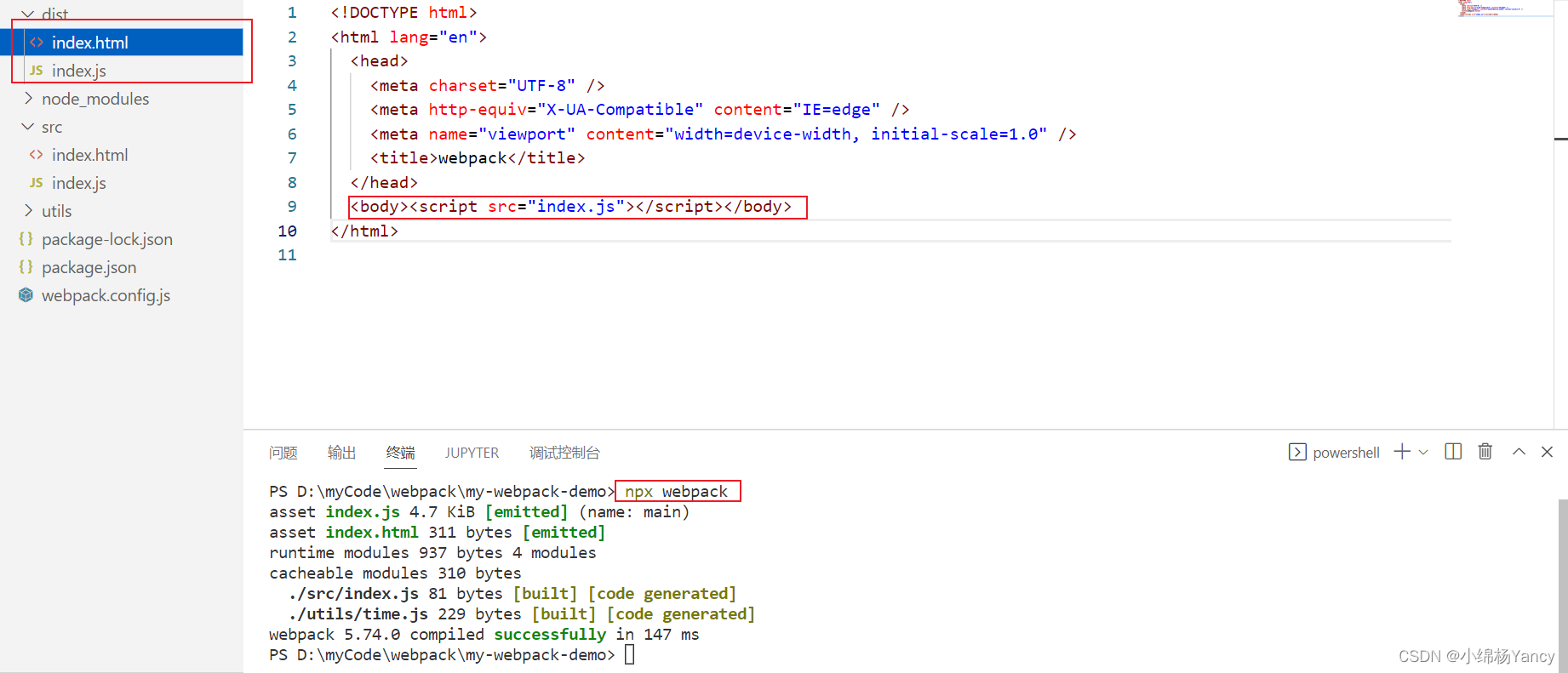Click the 'runtime modules 937 bytes' line
The height and width of the screenshot is (673, 1568).
coord(432,553)
